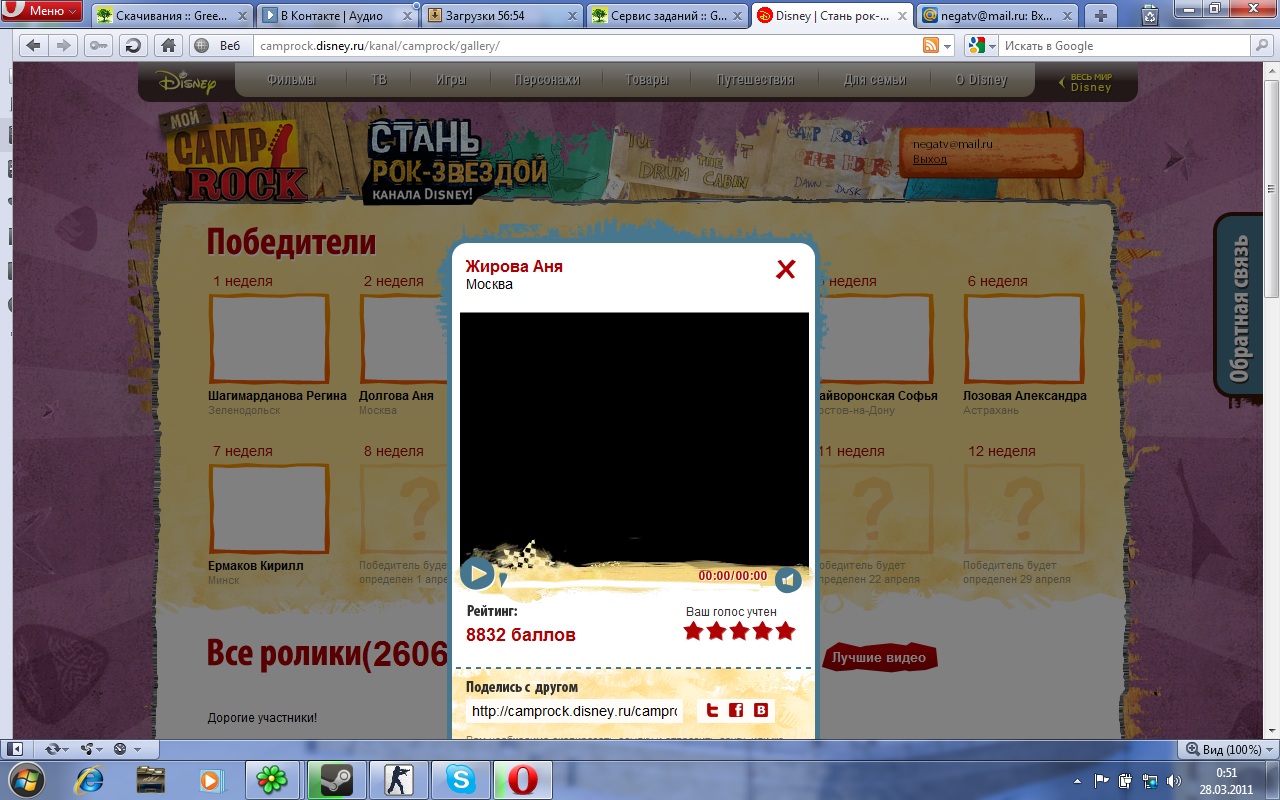
Task: Open Steam from the taskbar
Action: (335, 779)
